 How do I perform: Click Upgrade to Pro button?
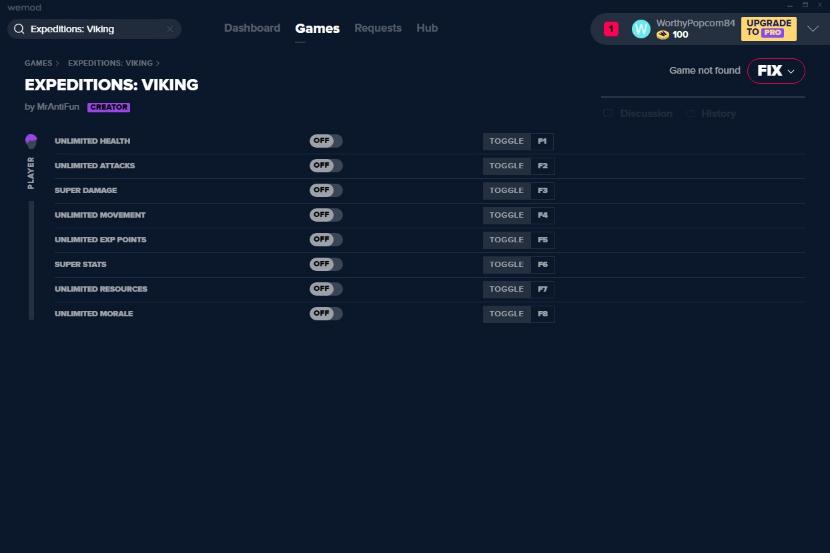point(769,29)
